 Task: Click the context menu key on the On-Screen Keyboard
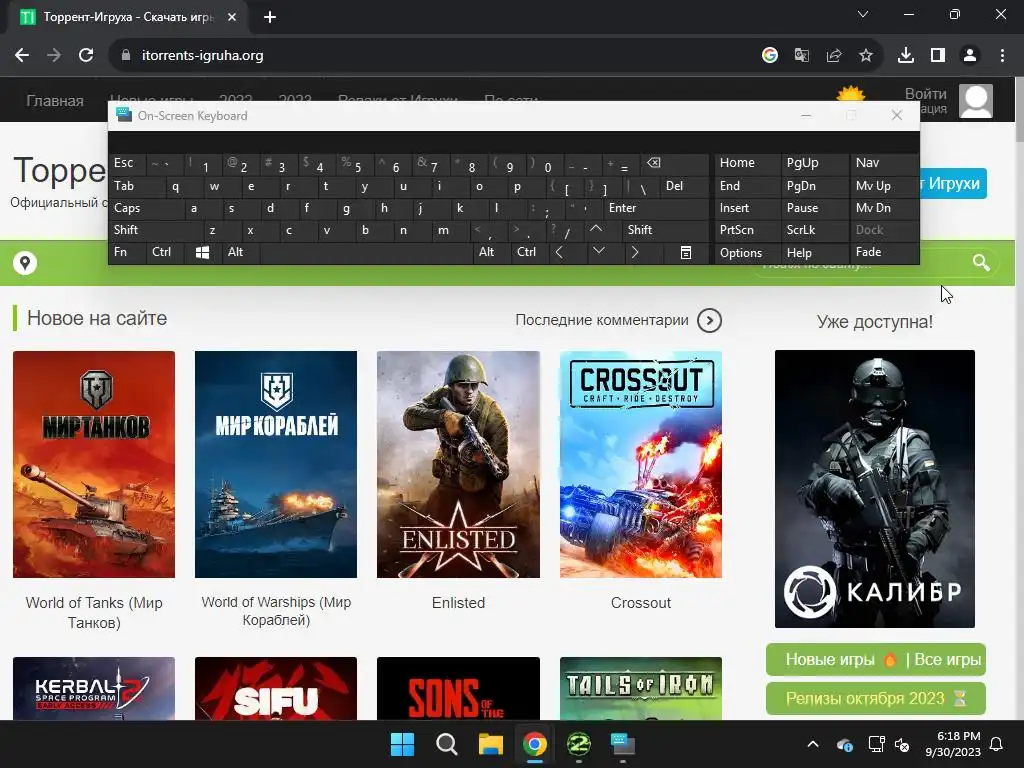pos(685,253)
